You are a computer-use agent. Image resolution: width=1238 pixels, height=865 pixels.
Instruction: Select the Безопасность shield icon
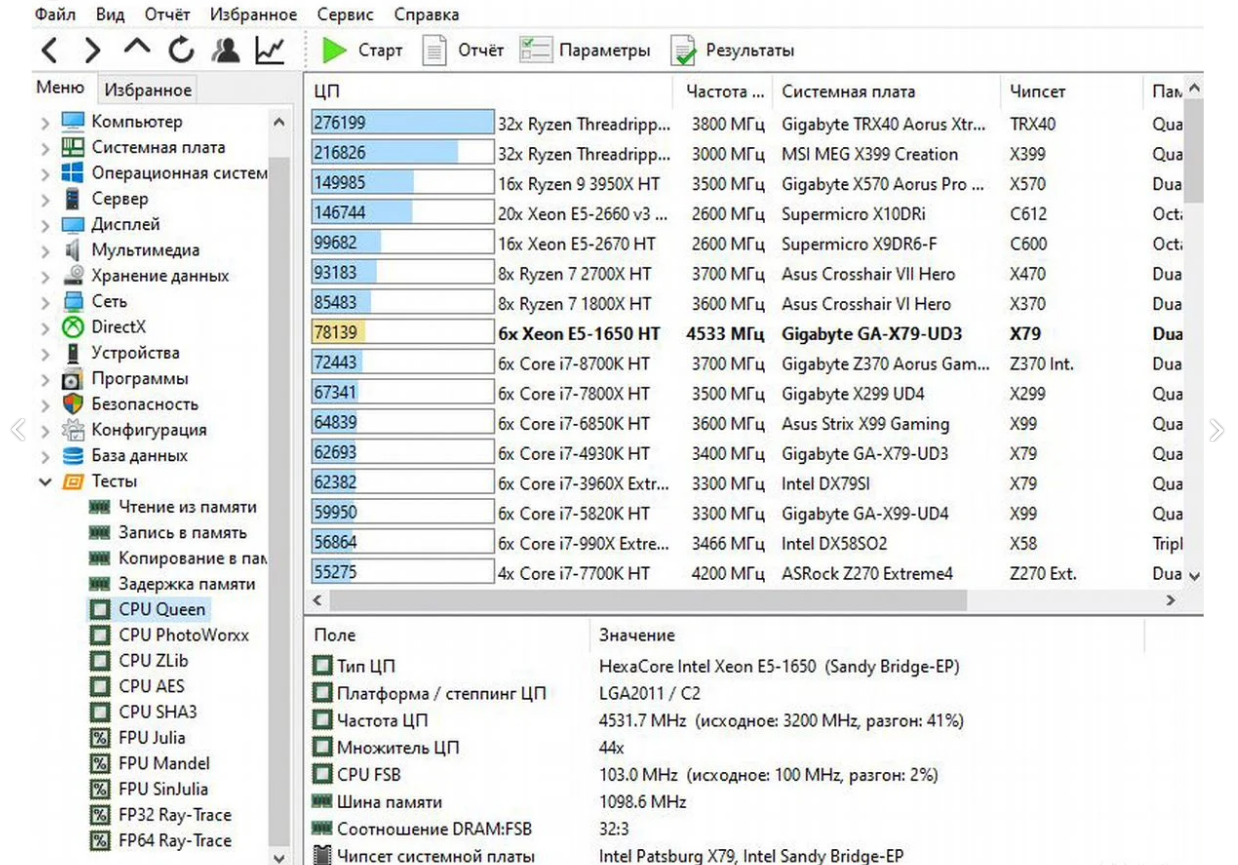pyautogui.click(x=73, y=404)
